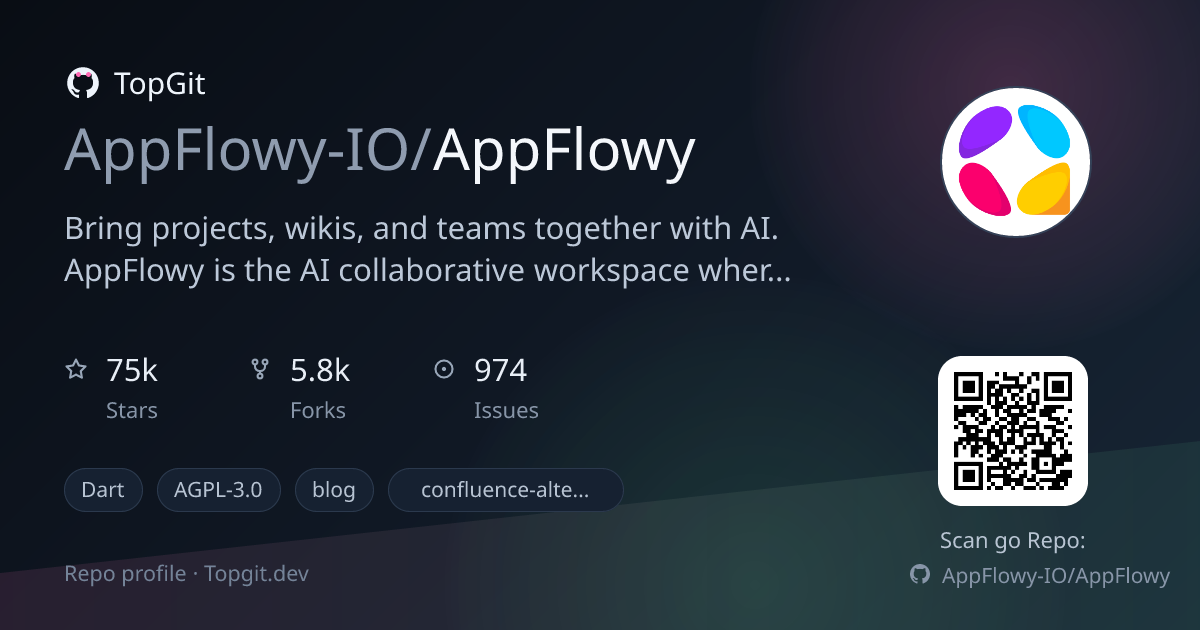The height and width of the screenshot is (630, 1200).
Task: Click the Forks label
Action: pos(318,411)
